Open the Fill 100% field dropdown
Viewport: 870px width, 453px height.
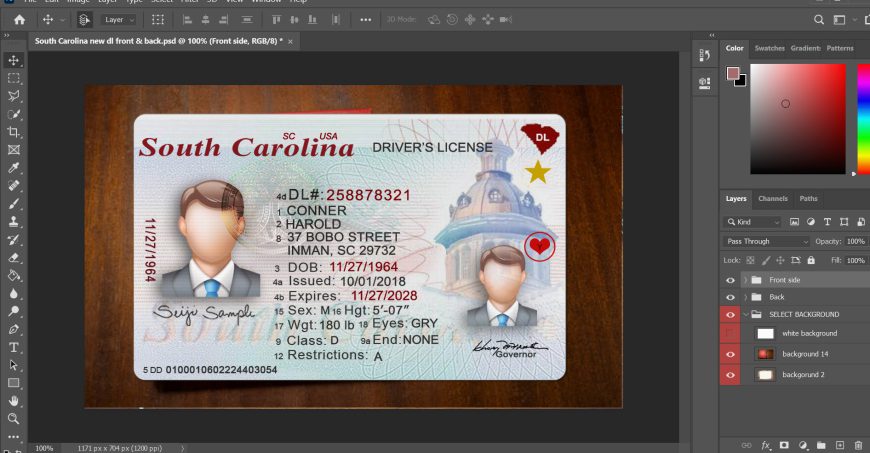[856, 260]
